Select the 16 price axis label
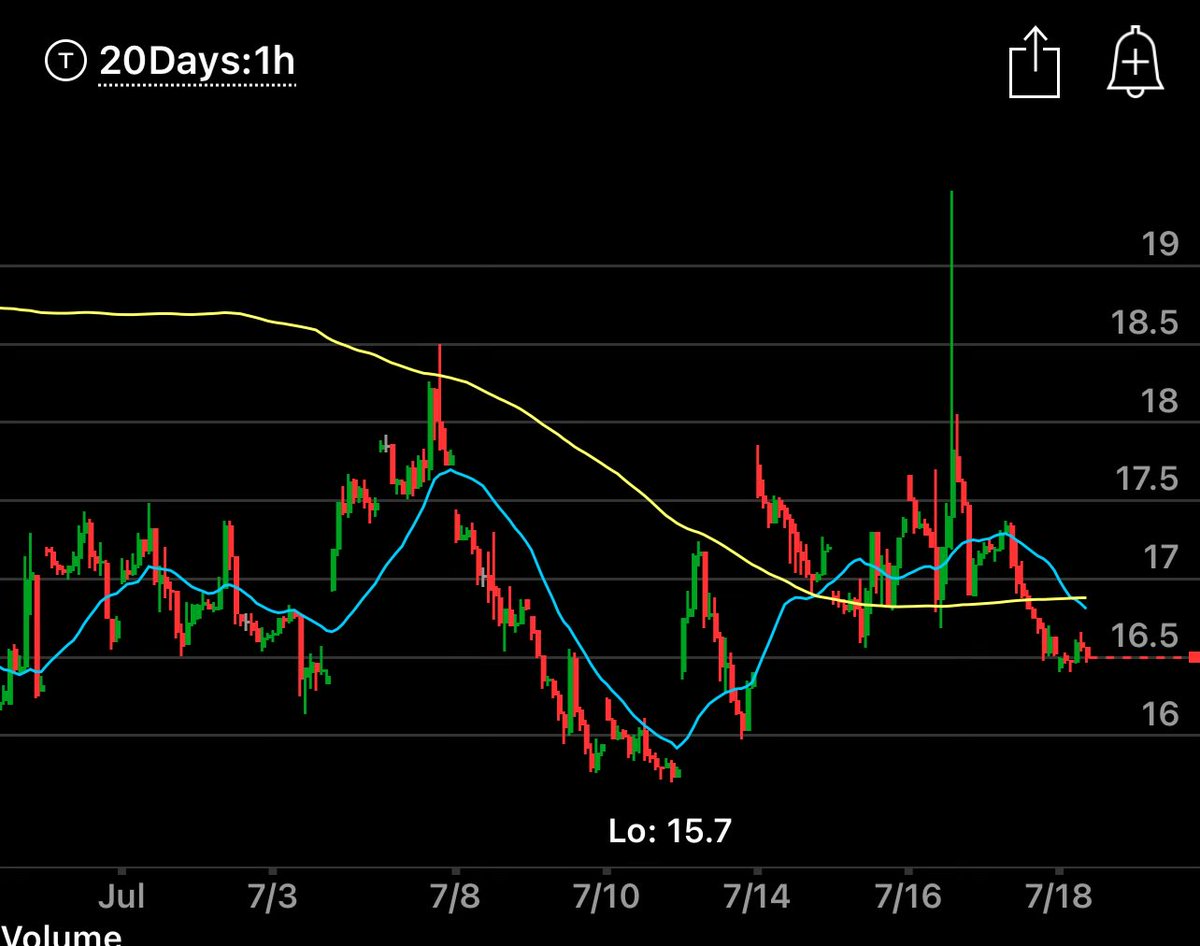This screenshot has height=946, width=1200. click(1161, 714)
